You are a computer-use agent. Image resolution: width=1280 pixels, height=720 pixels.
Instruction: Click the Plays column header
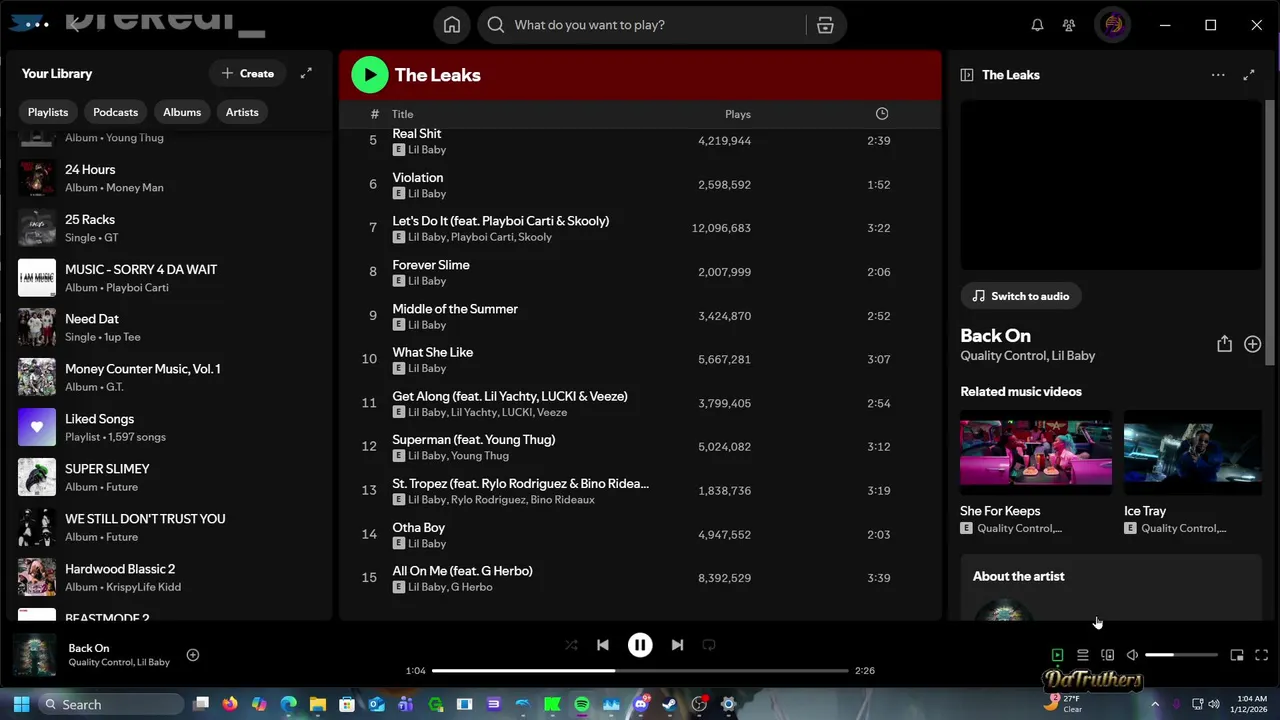(738, 114)
